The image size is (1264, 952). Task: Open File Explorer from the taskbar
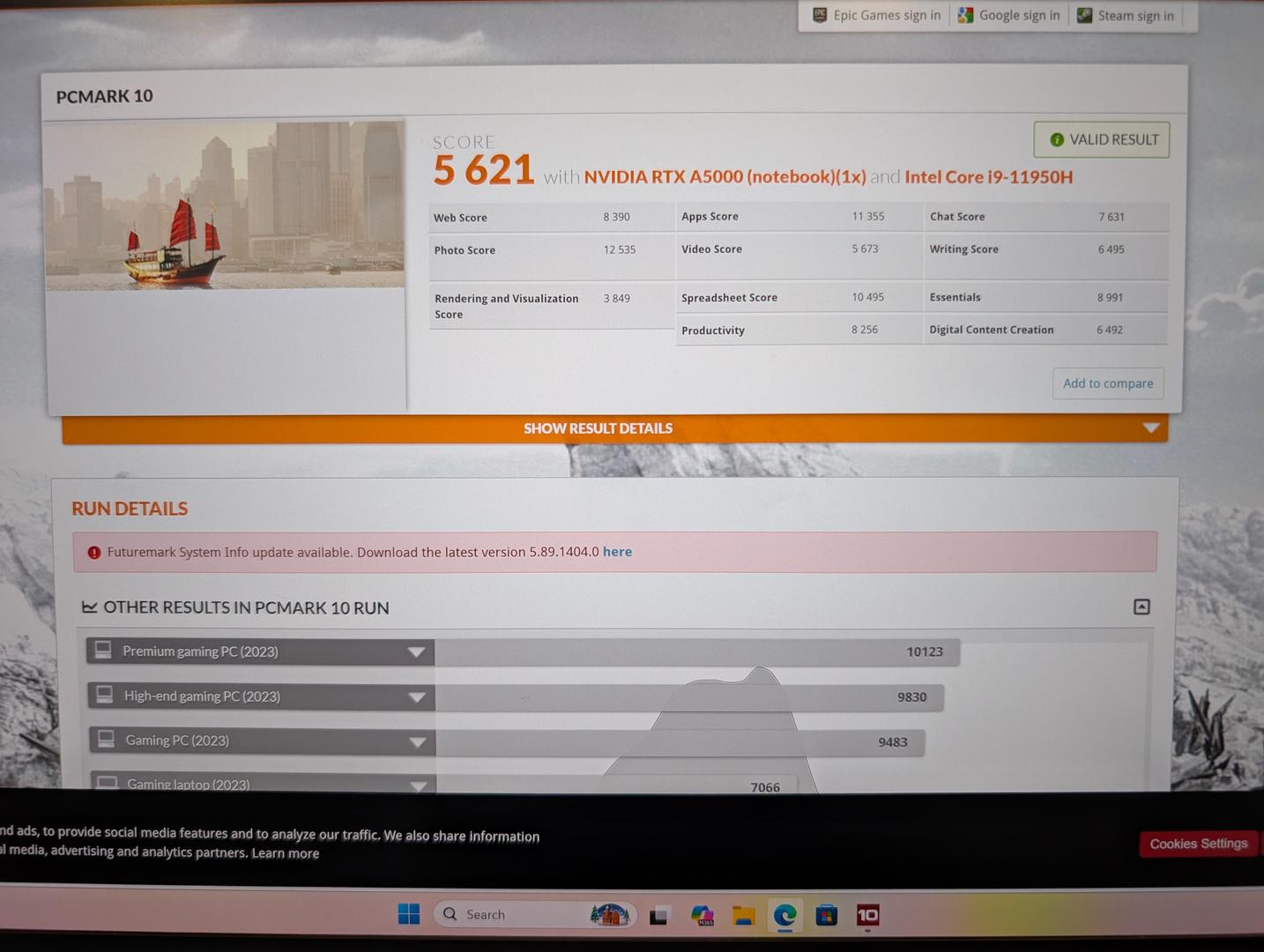click(x=743, y=916)
